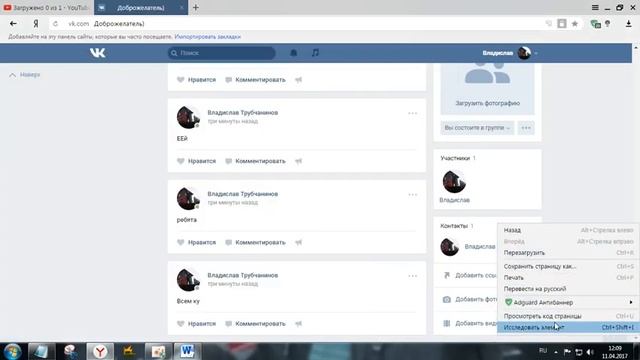Open options dots of the 'Всем ку' post
Image resolution: width=640 pixels, height=360 pixels.
pos(413,276)
